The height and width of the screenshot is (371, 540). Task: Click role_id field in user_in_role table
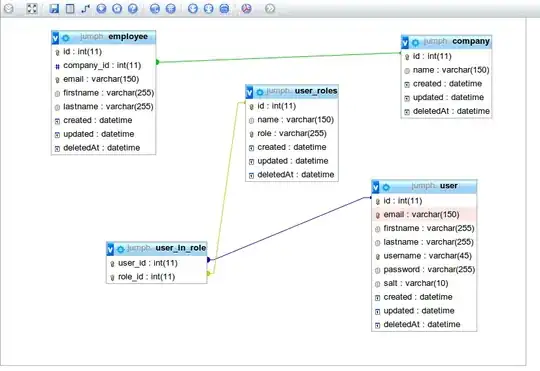(x=157, y=277)
